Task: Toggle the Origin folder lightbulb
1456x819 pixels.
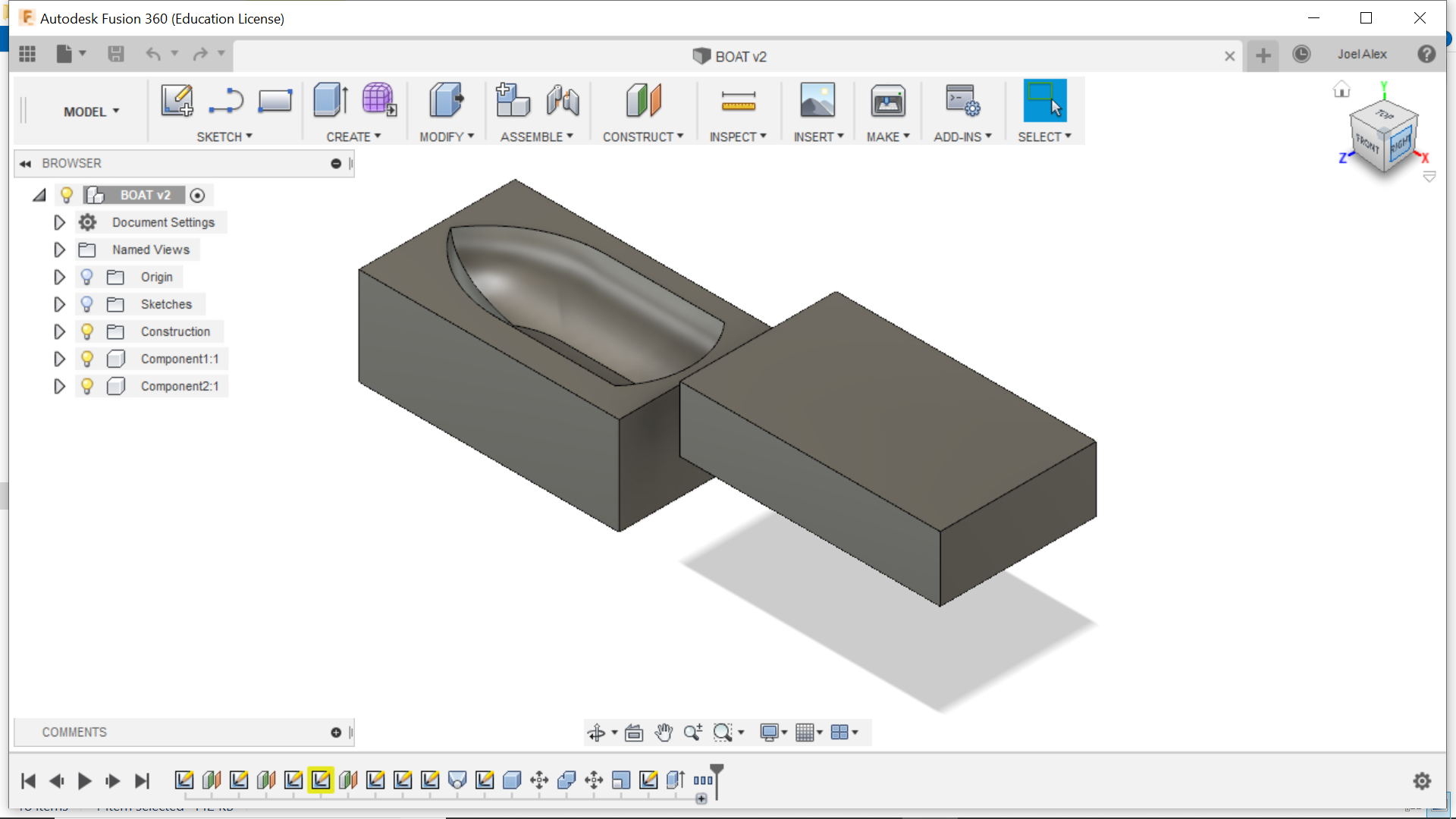Action: click(x=86, y=277)
